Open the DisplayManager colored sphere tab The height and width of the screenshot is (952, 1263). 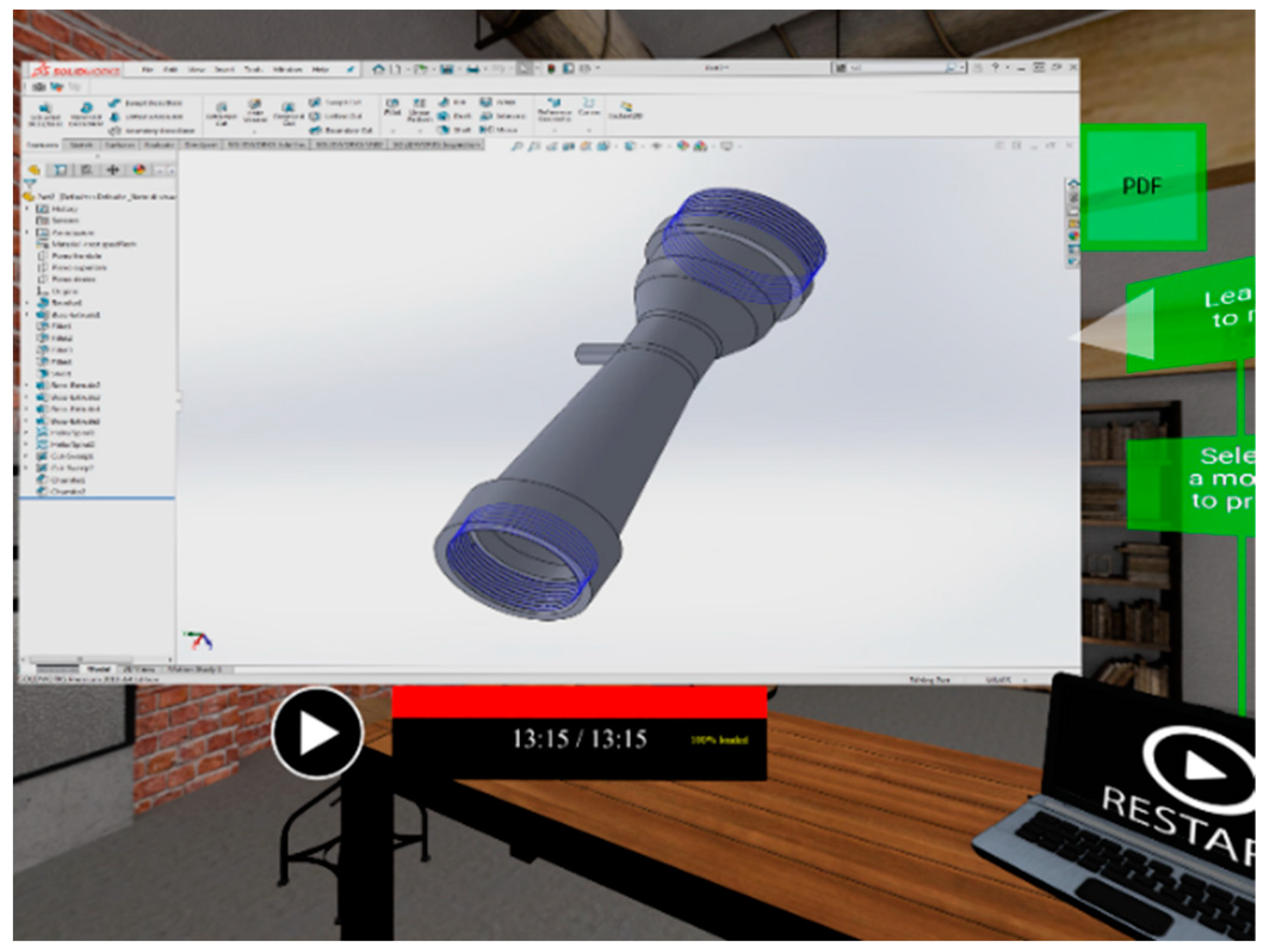pos(139,170)
